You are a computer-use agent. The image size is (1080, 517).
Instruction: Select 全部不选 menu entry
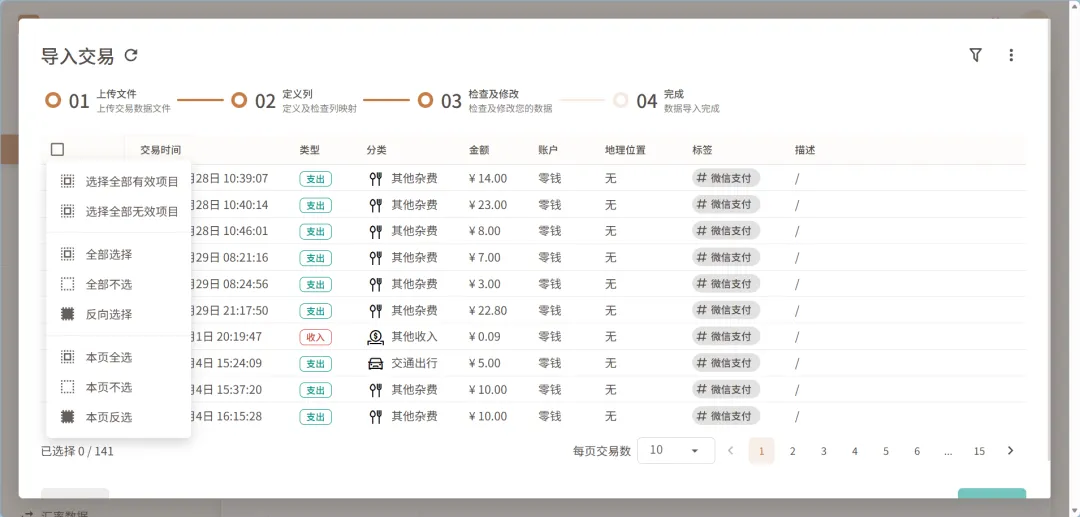point(118,284)
